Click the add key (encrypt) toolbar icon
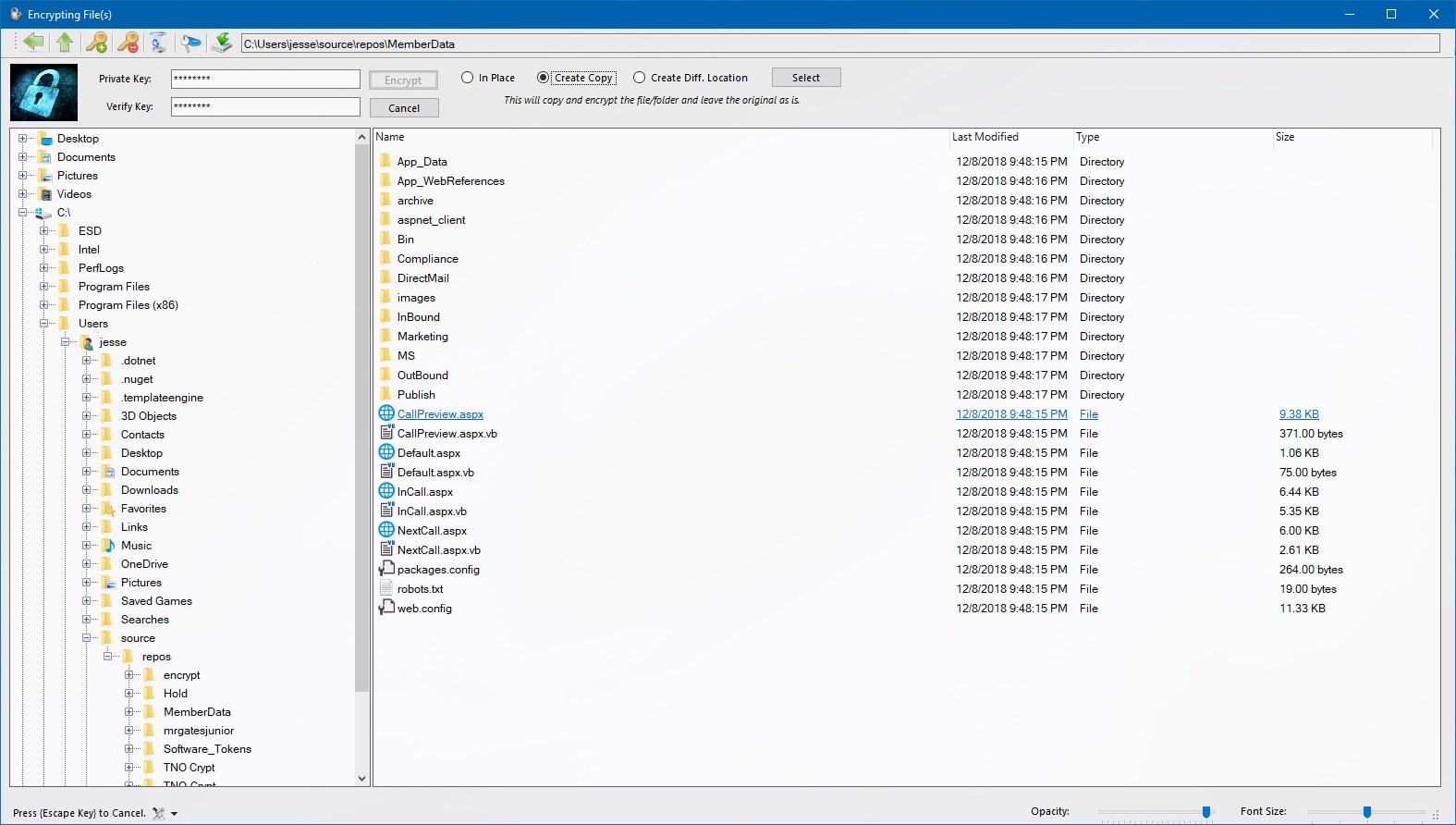Viewport: 1456px width, 825px height. tap(96, 42)
